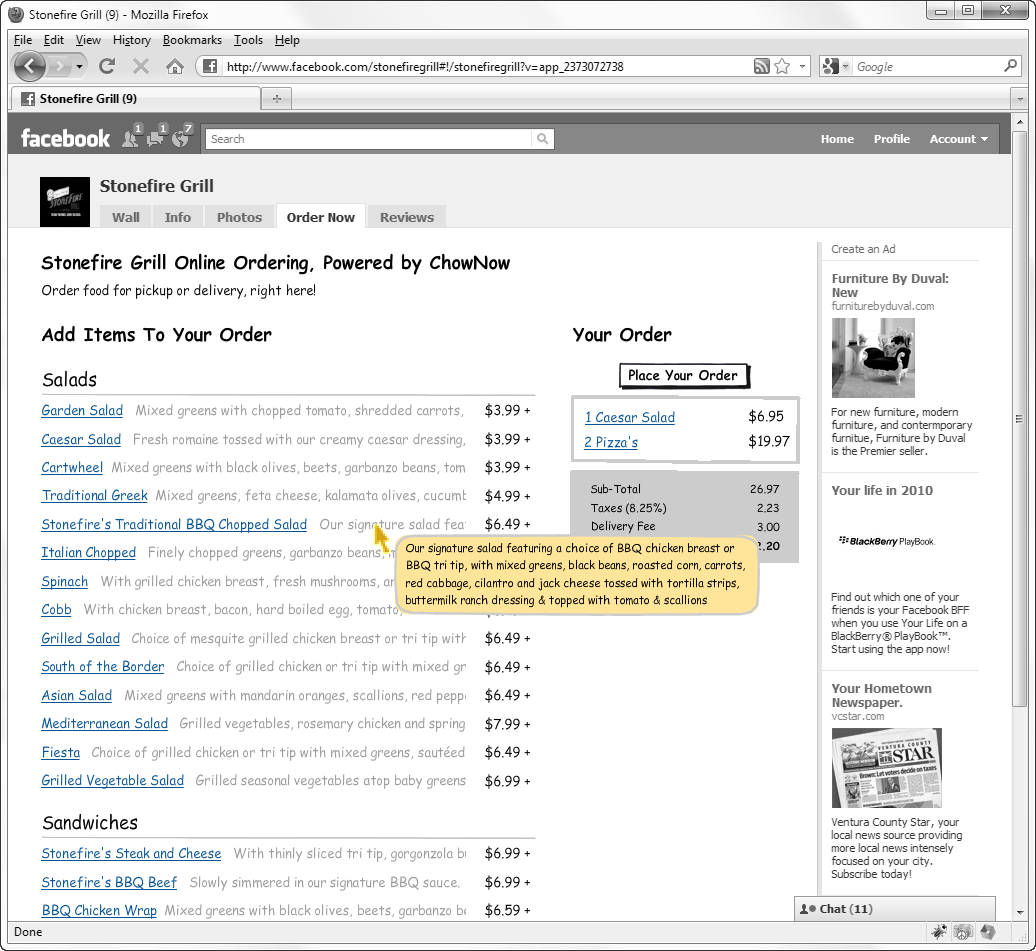This screenshot has width=1036, height=951.
Task: Click the Furniture By Duval ad image
Action: click(873, 358)
